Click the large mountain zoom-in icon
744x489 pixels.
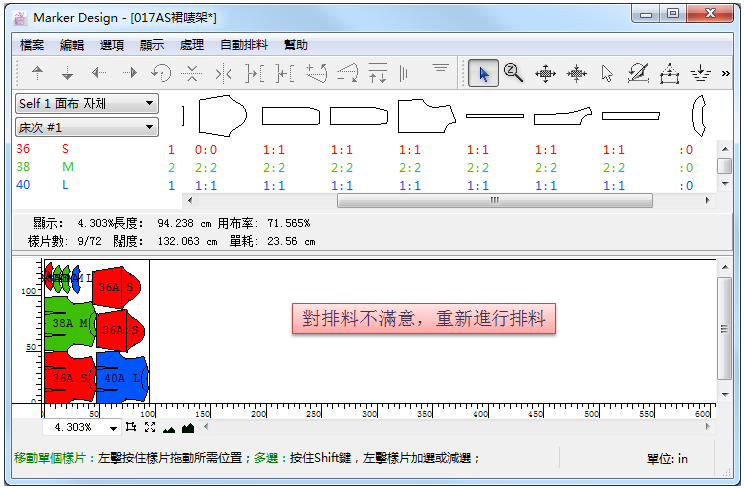pos(188,427)
